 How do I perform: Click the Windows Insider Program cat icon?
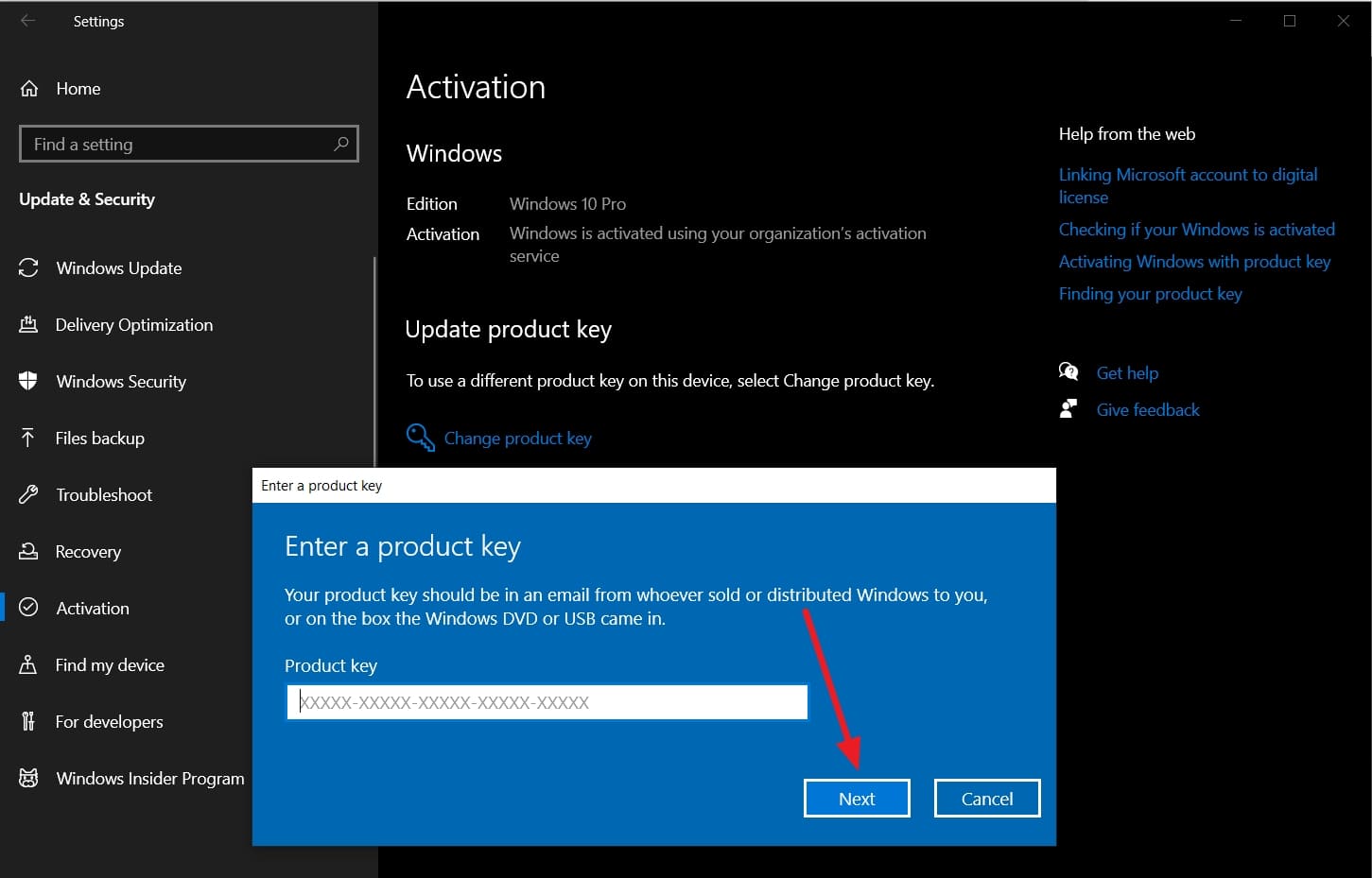[28, 778]
